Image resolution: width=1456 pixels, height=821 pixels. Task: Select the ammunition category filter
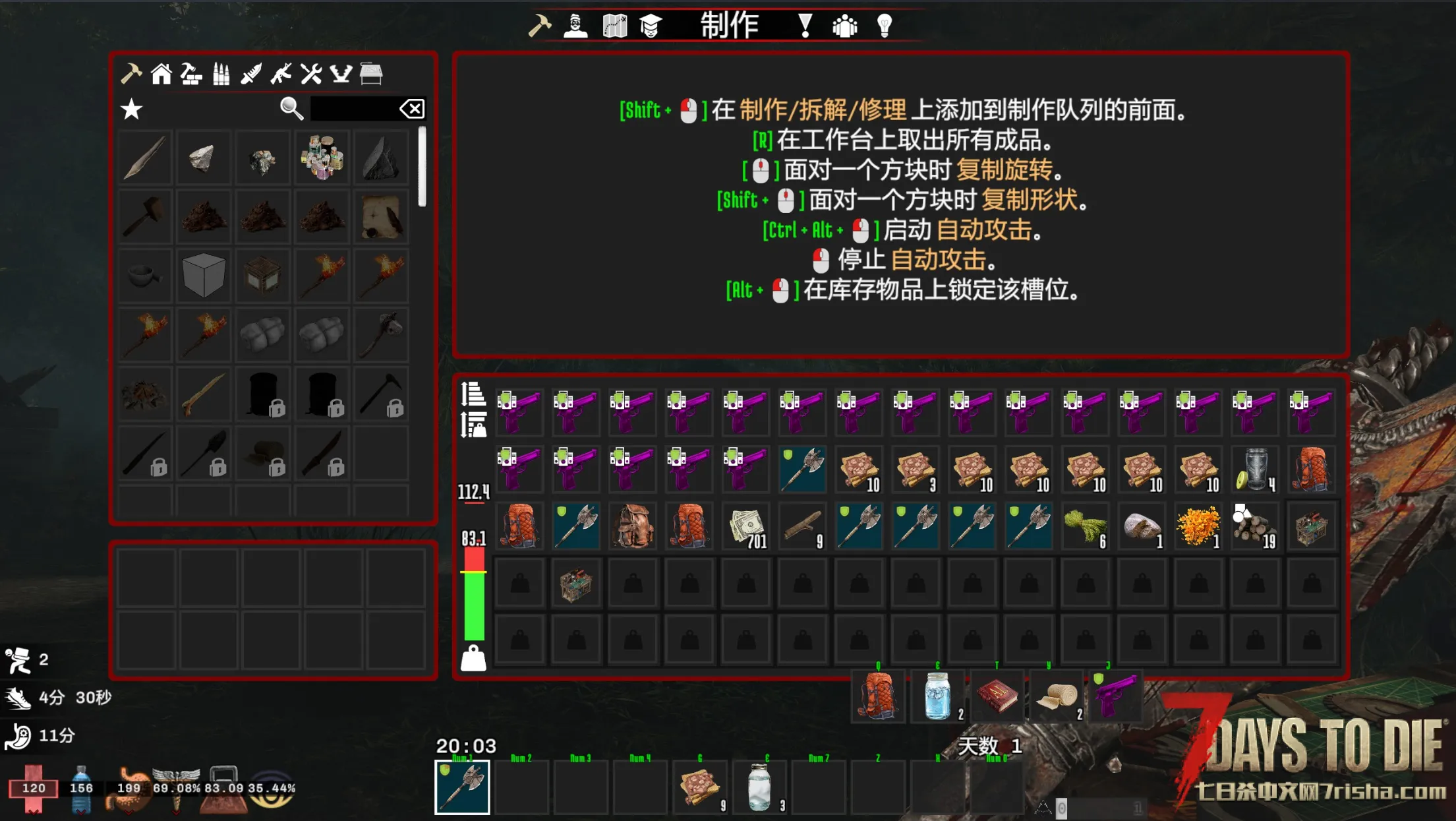tap(221, 74)
